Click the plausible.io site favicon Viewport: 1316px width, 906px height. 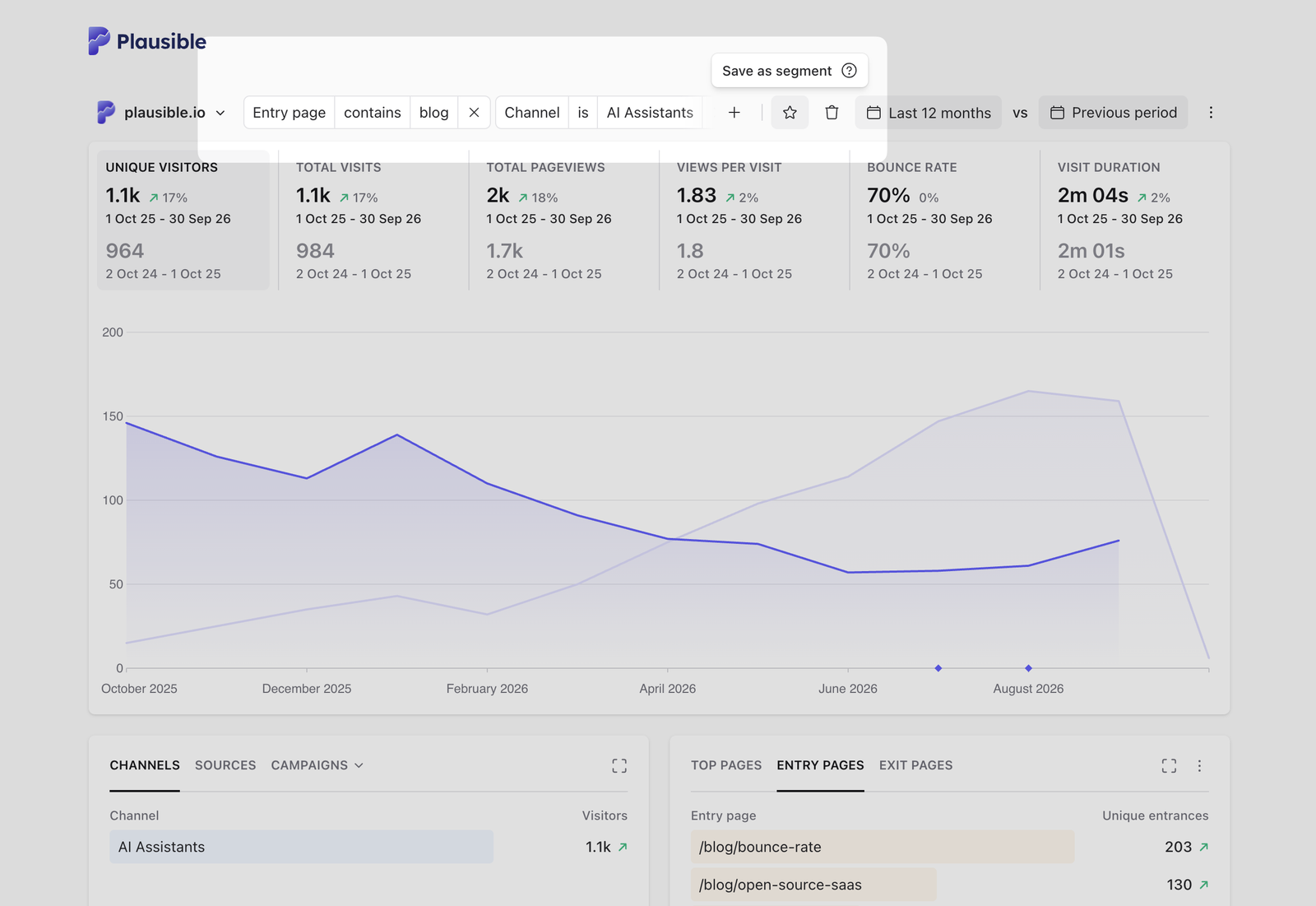[x=105, y=112]
